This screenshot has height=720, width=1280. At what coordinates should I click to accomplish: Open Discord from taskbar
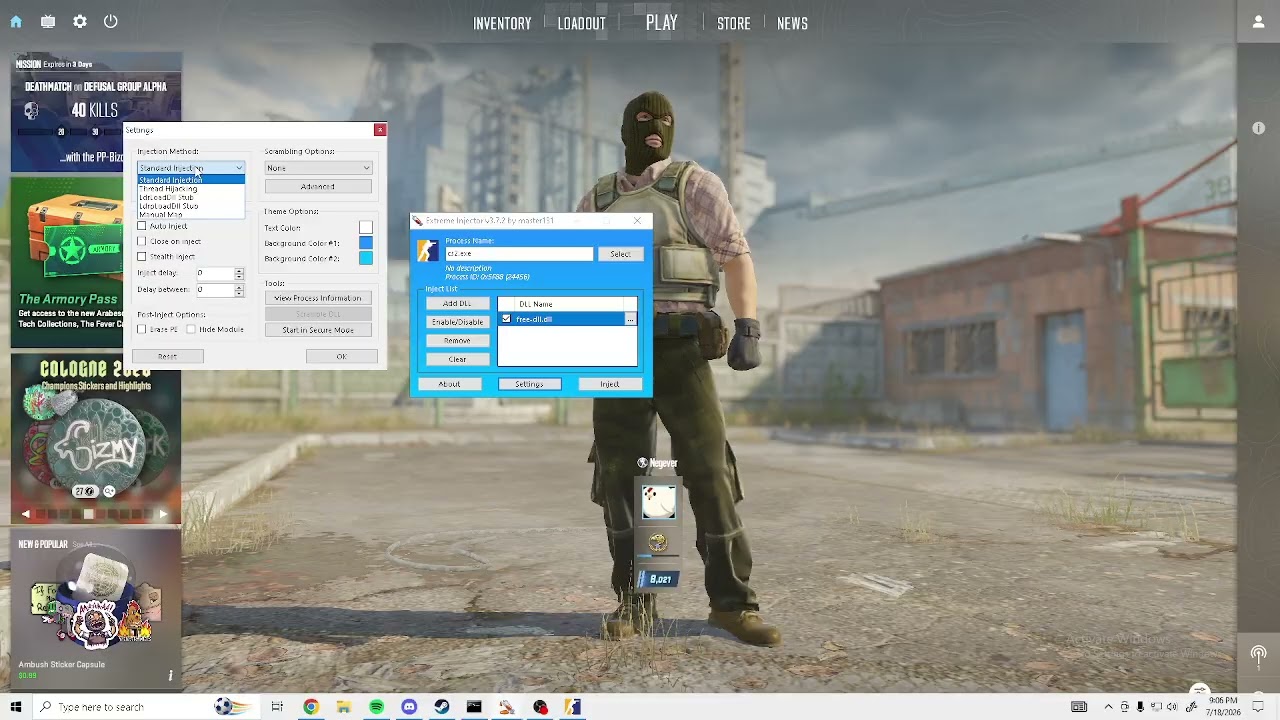click(409, 707)
